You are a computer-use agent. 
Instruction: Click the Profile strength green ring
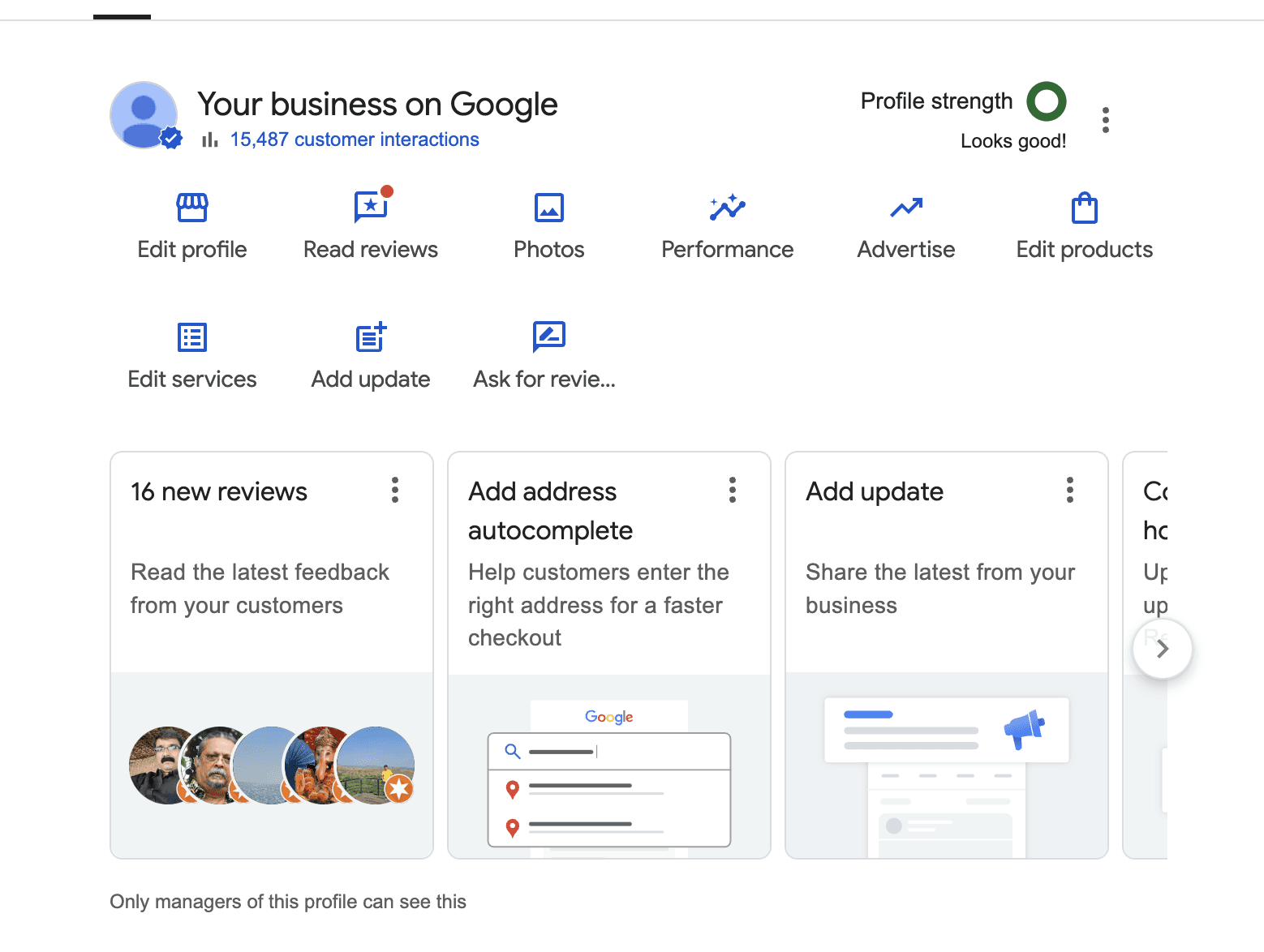coord(1047,101)
